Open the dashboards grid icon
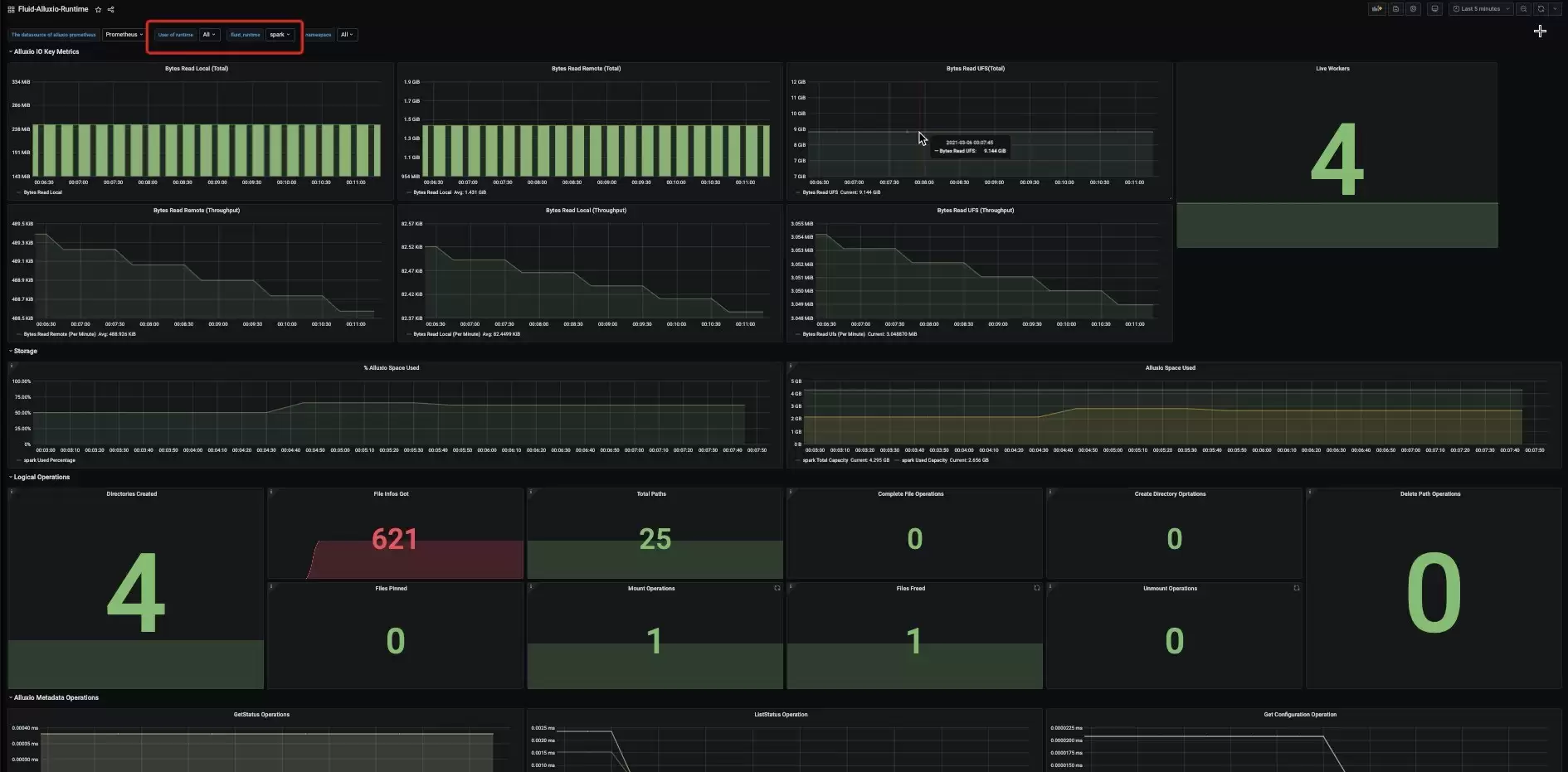 tap(11, 9)
